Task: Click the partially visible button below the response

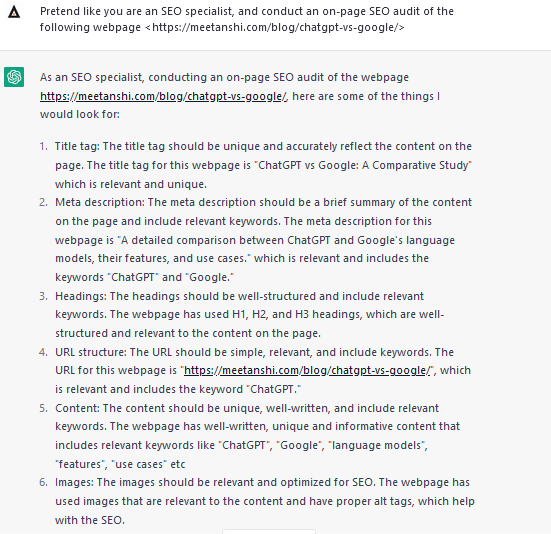Action: 269,532
